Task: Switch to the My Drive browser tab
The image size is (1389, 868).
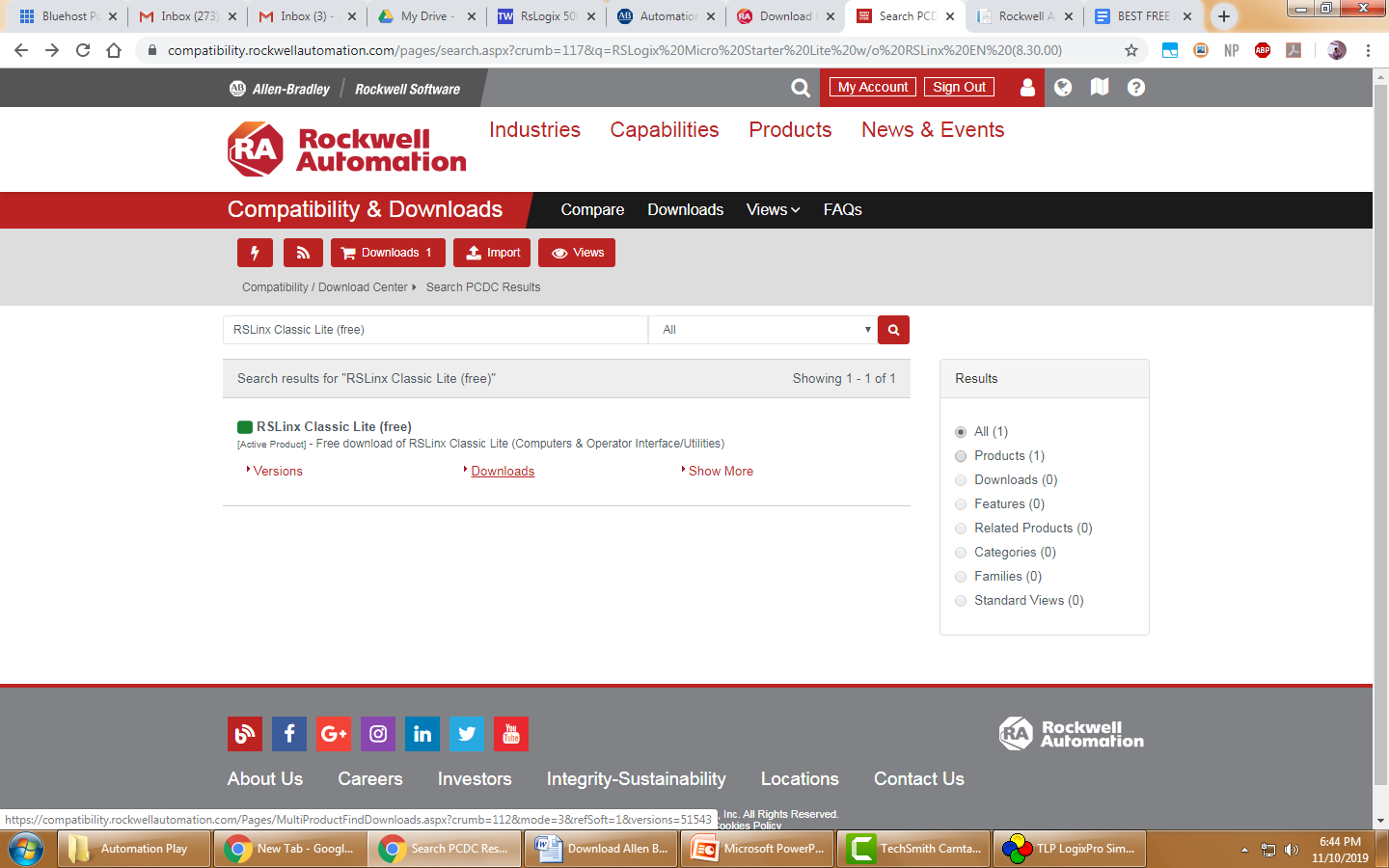Action: pos(426,16)
